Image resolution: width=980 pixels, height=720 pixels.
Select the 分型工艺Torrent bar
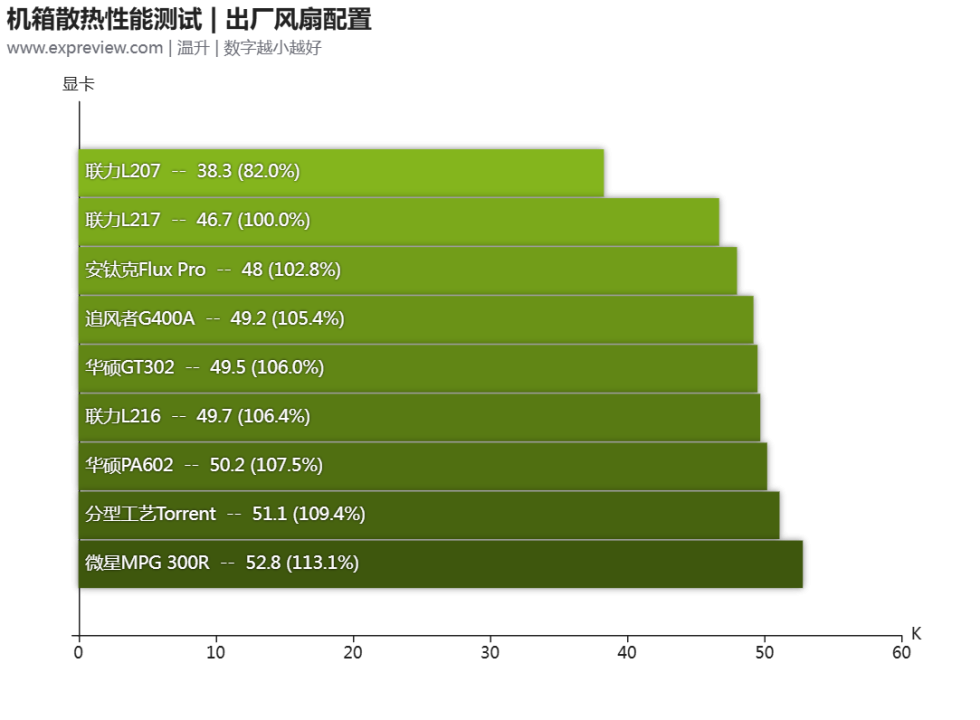pos(428,515)
